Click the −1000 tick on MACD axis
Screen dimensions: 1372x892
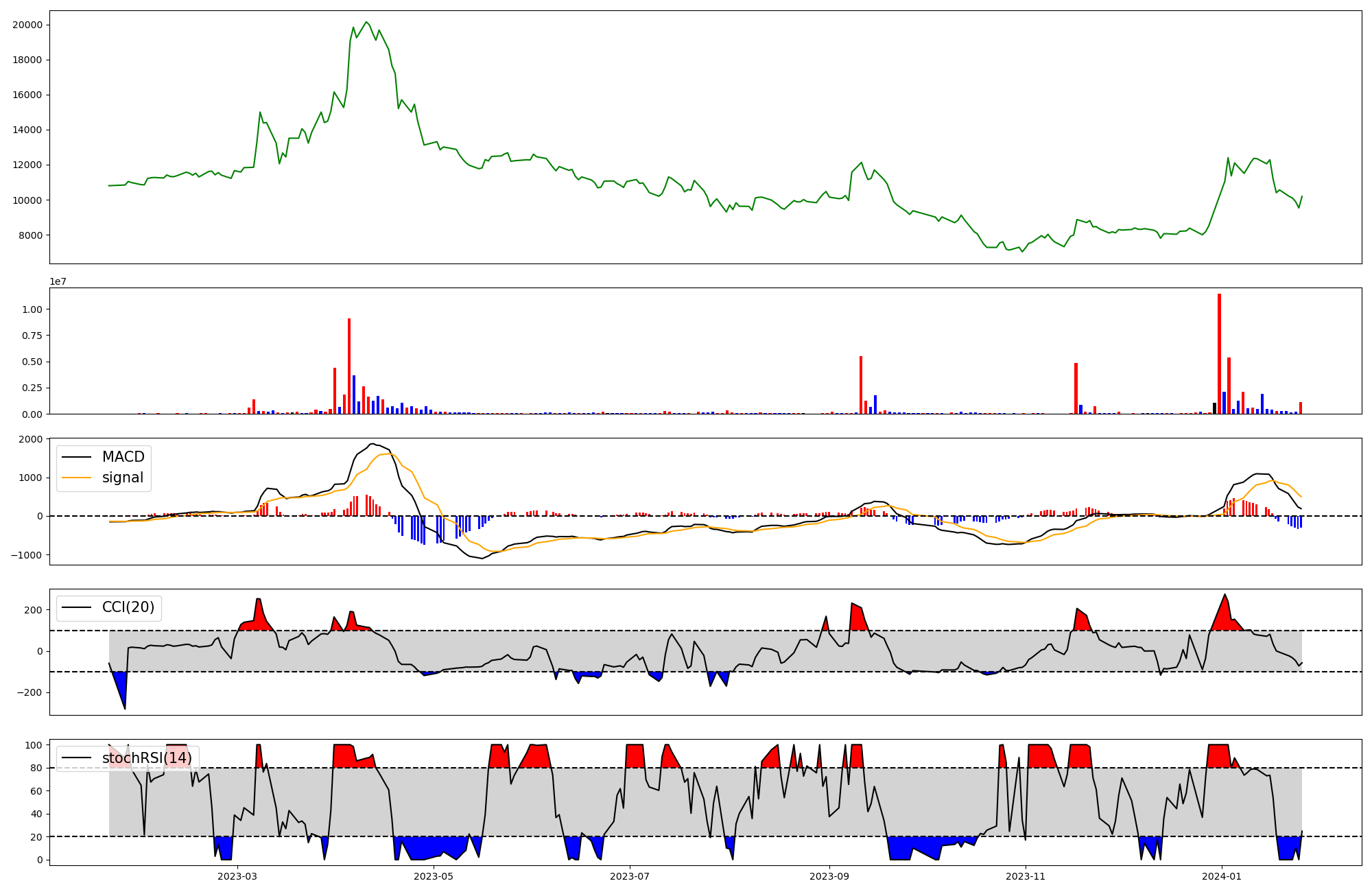tap(26, 554)
